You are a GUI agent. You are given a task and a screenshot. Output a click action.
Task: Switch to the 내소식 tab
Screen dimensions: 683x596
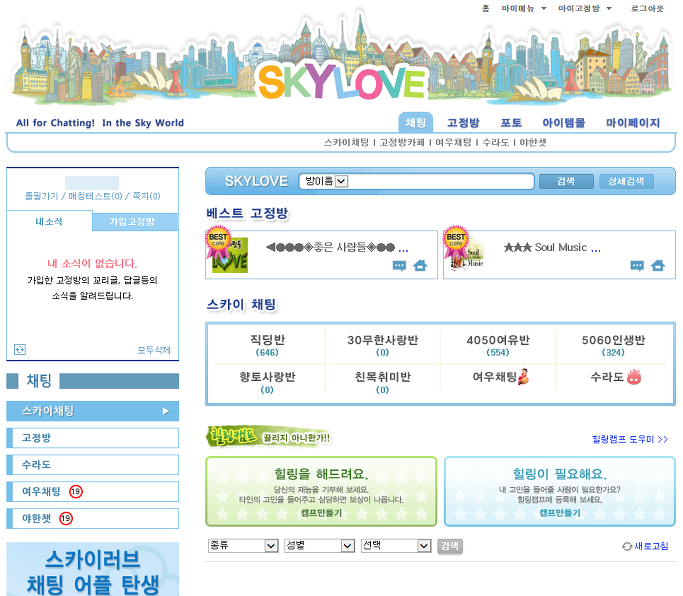point(49,221)
